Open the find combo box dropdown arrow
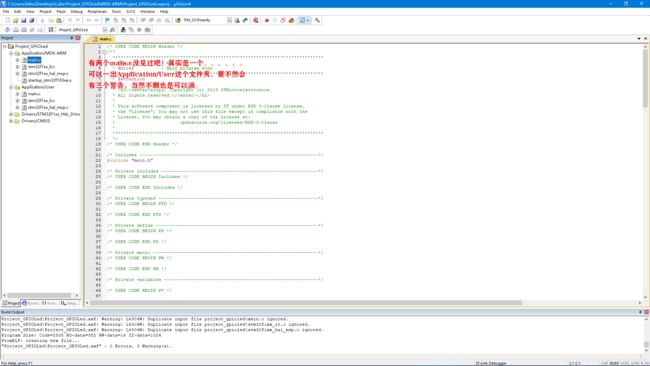This screenshot has height=366, width=650. 229,20
